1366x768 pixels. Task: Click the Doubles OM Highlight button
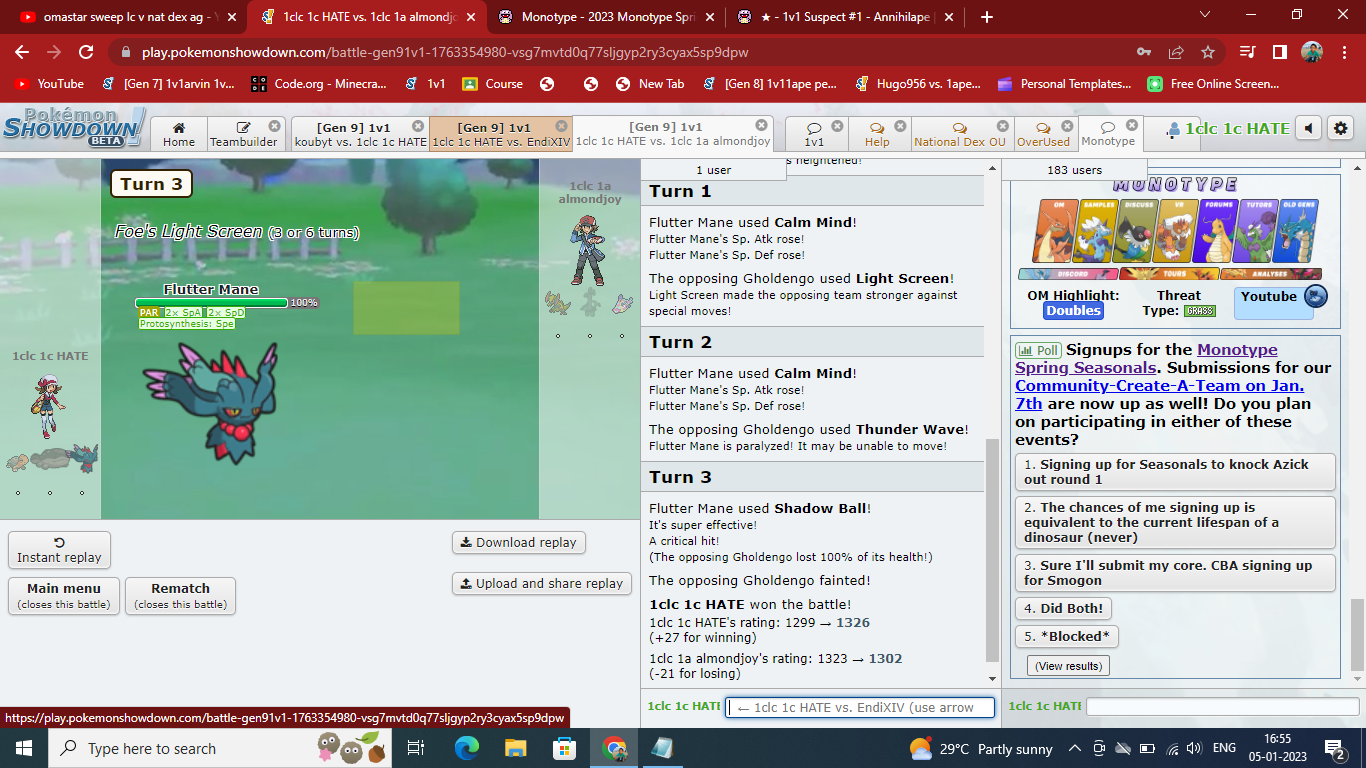tap(1073, 311)
